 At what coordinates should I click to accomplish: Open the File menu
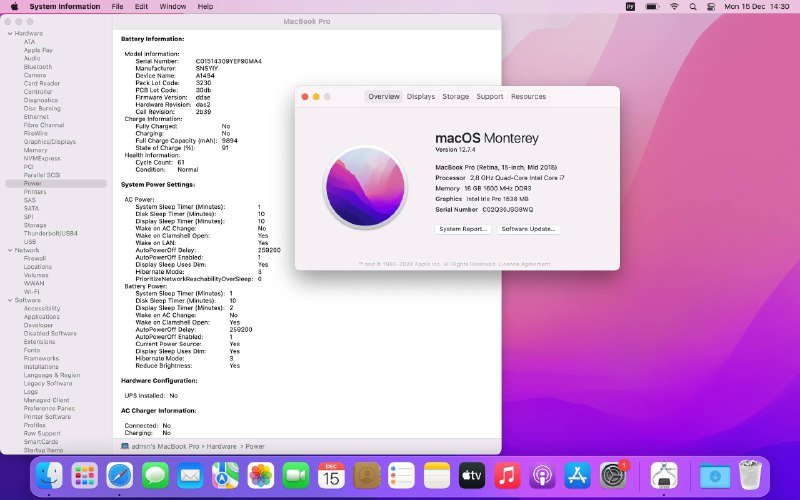pos(117,7)
